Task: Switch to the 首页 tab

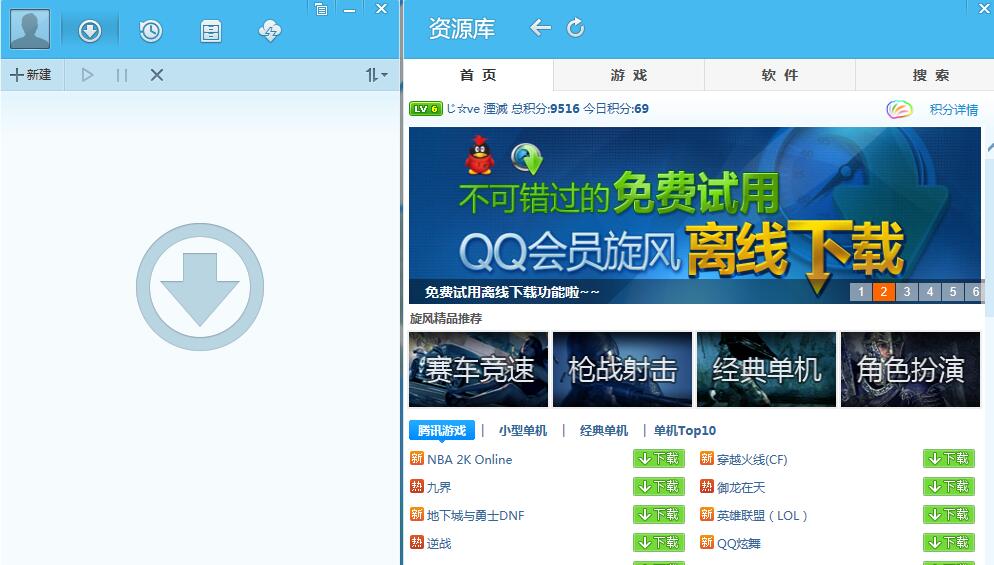Action: coord(478,75)
